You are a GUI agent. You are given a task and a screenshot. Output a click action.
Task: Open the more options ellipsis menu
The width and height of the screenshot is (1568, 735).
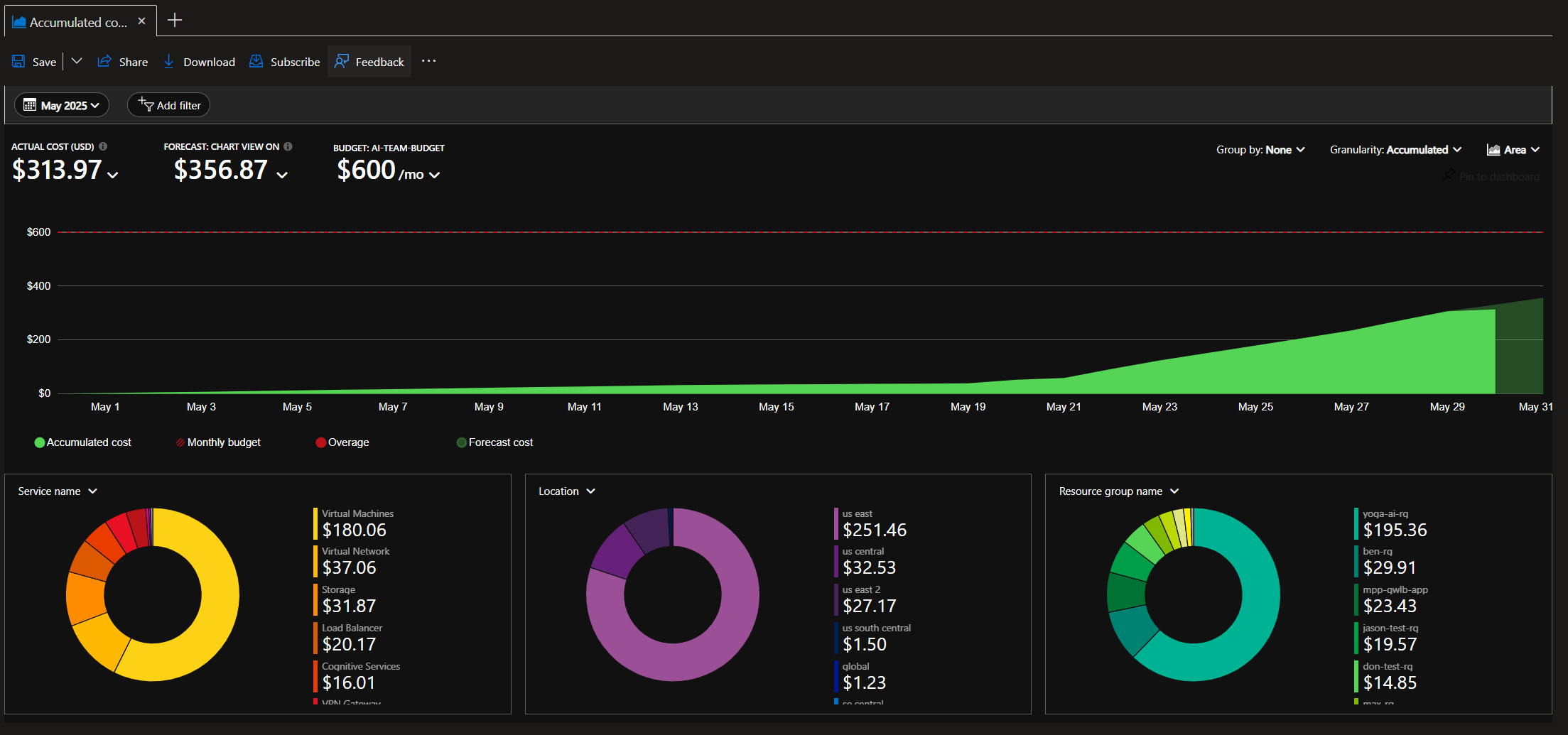click(428, 61)
